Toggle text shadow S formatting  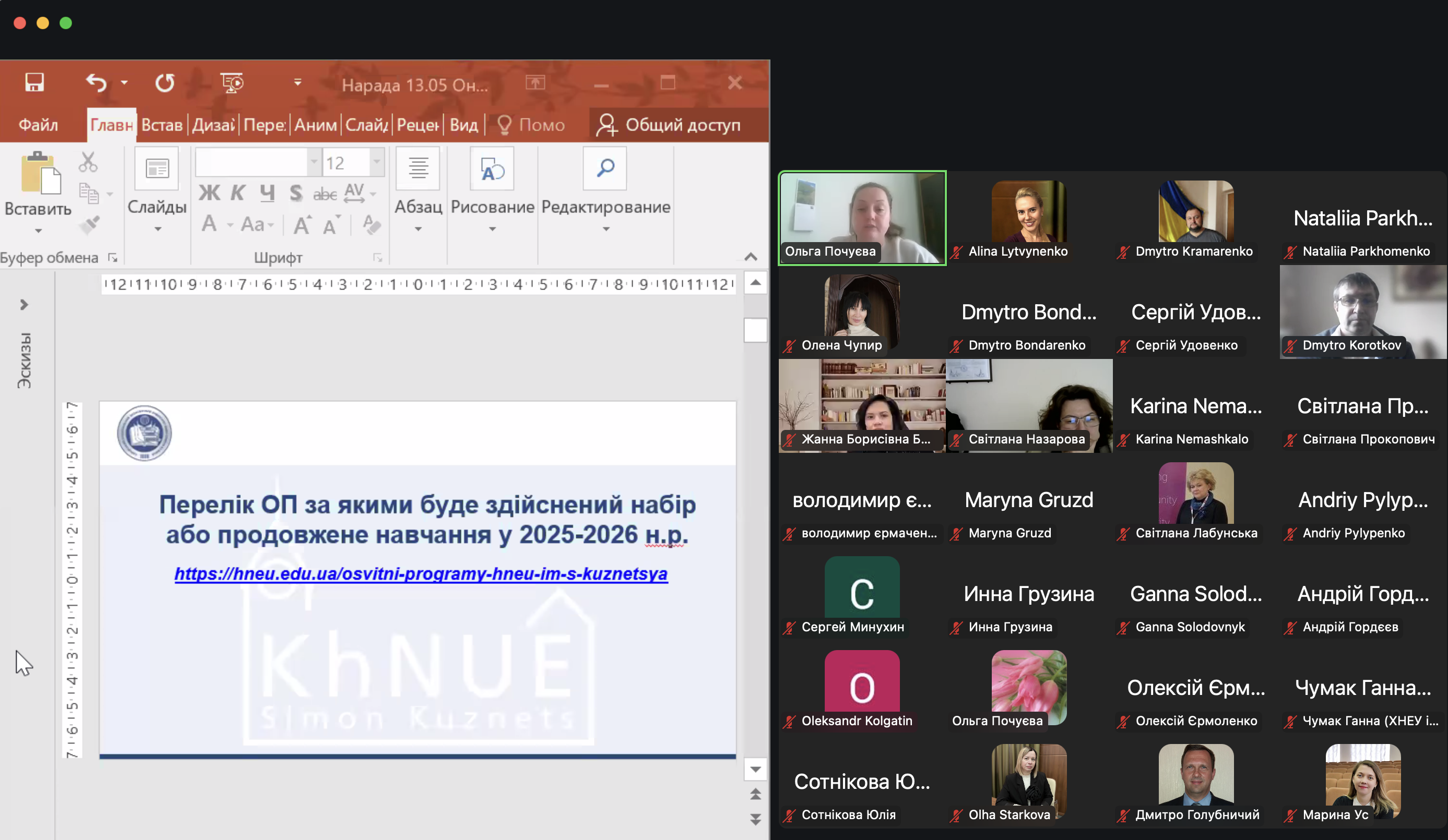(296, 193)
